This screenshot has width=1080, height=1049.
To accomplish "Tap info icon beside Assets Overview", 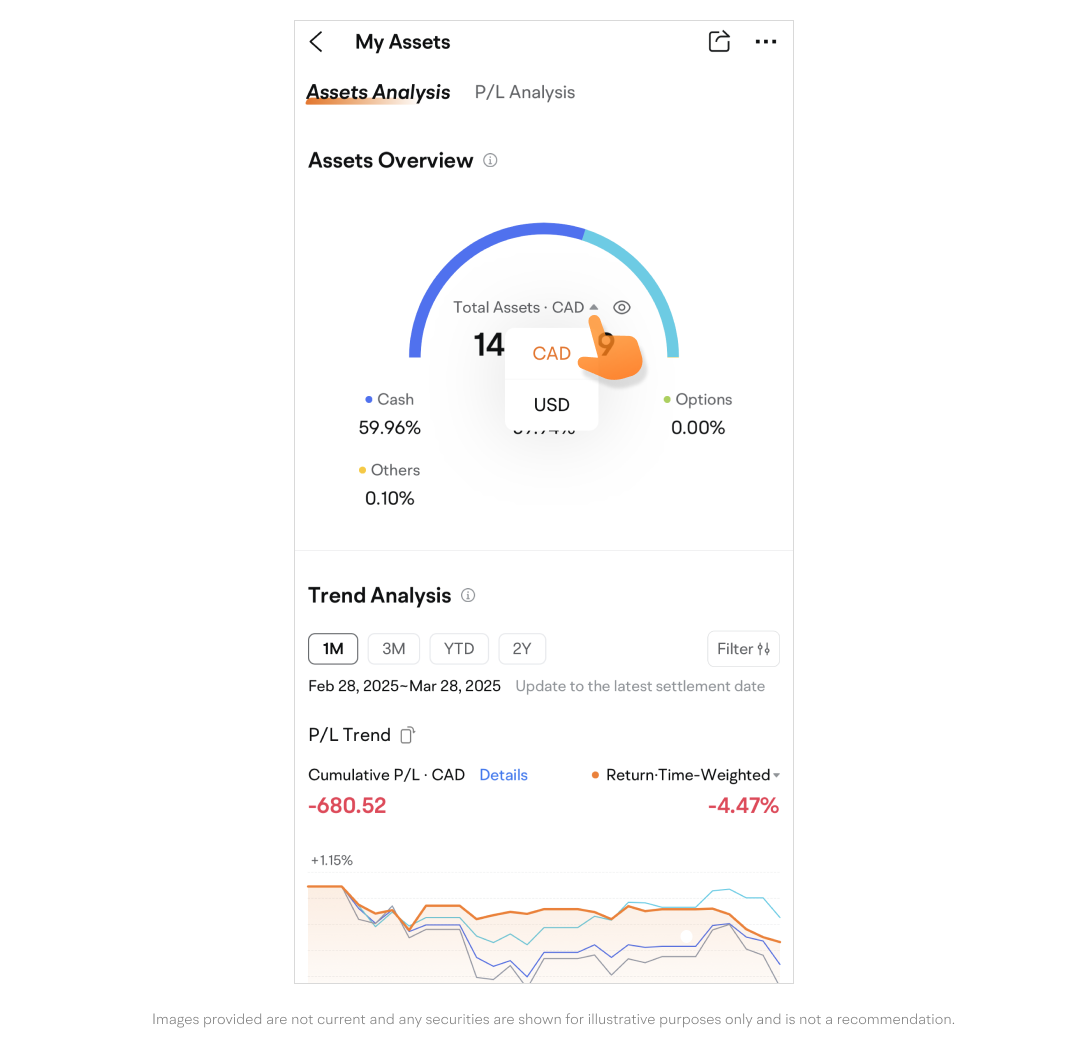I will point(490,160).
